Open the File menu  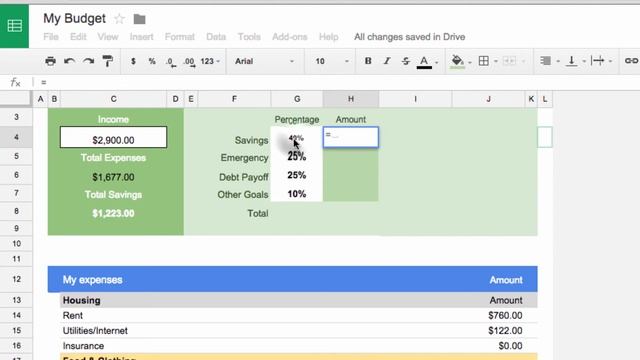(x=51, y=37)
